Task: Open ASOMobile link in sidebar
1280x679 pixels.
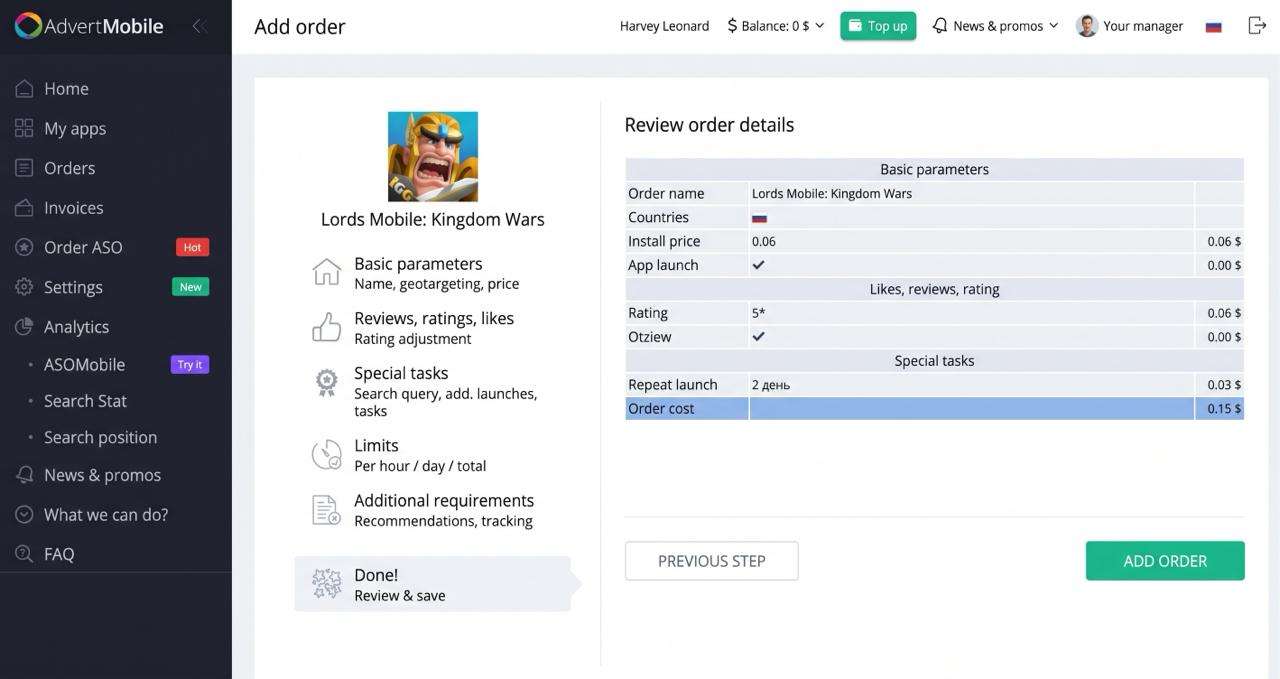Action: click(84, 364)
